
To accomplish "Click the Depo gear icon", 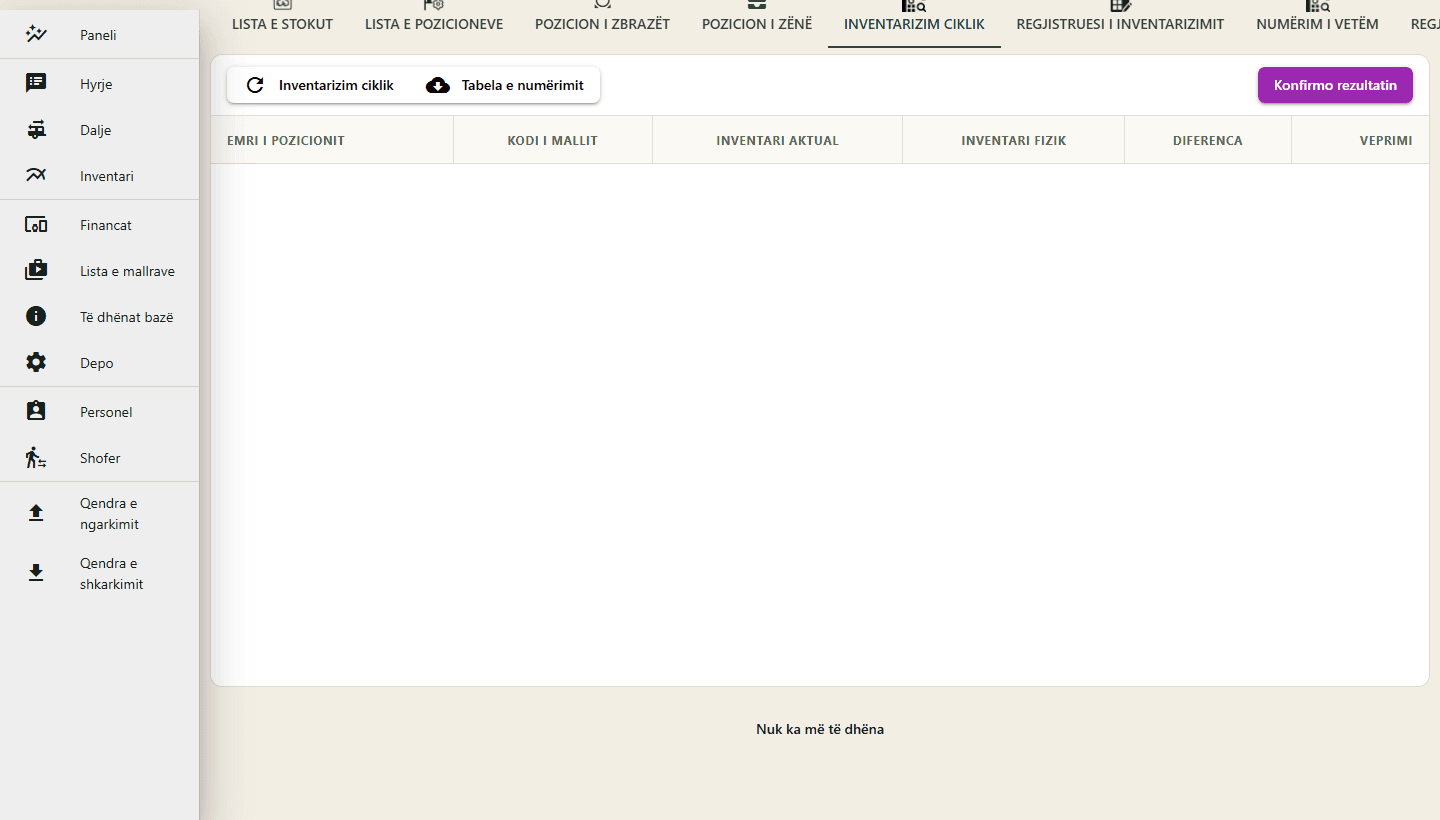I will [x=36, y=363].
